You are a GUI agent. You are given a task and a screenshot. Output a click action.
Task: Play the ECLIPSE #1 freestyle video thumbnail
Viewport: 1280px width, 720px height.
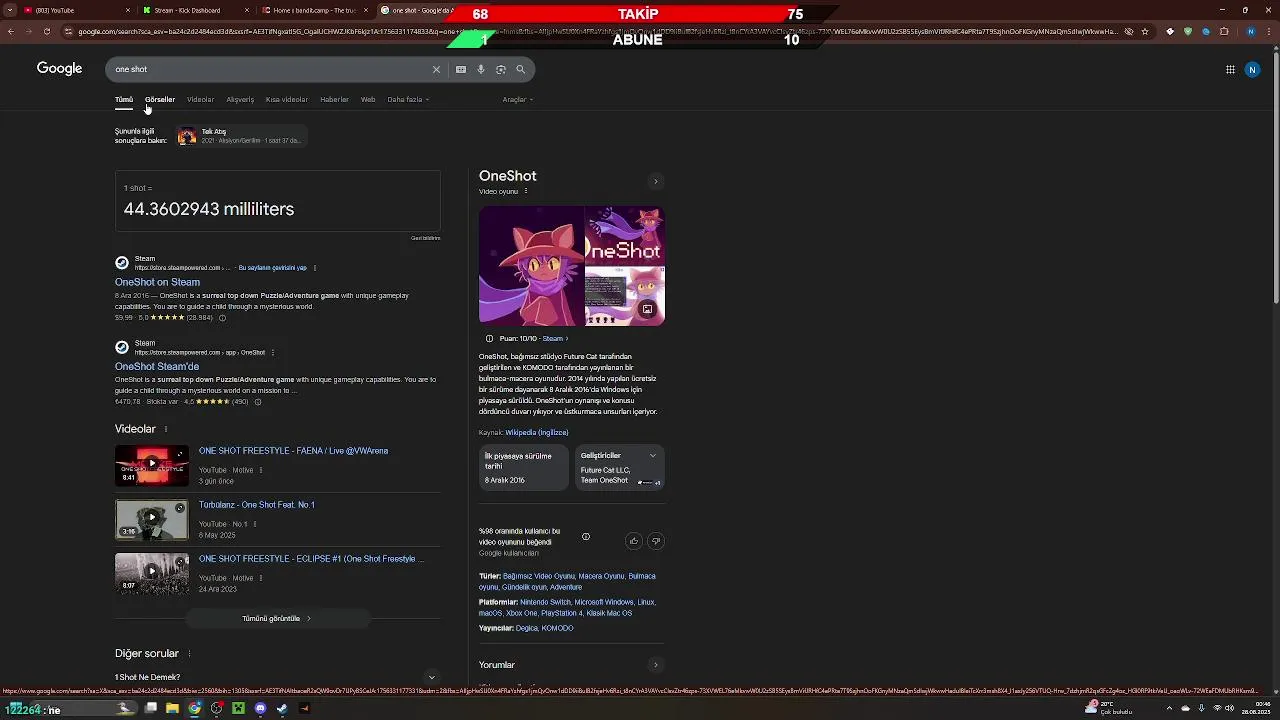[x=151, y=572]
